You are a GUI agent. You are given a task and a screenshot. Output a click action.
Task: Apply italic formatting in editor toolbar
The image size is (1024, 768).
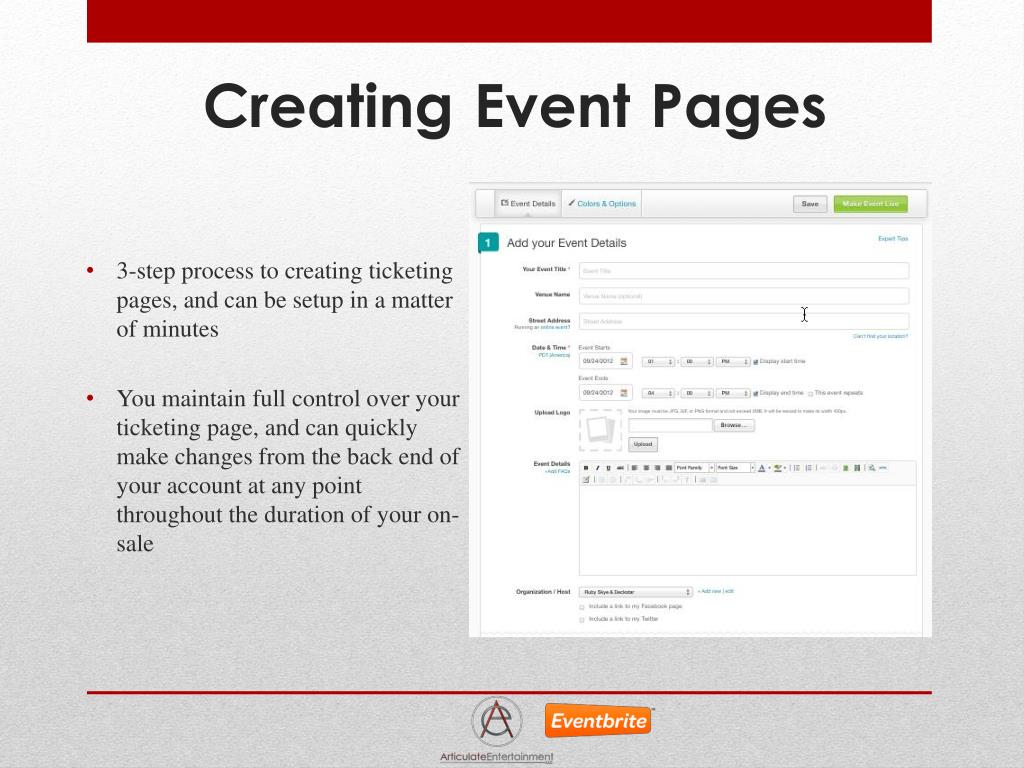(597, 468)
